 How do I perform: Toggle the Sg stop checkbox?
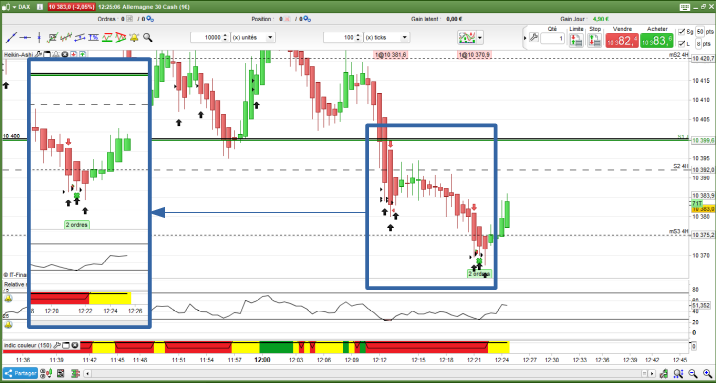tap(682, 32)
